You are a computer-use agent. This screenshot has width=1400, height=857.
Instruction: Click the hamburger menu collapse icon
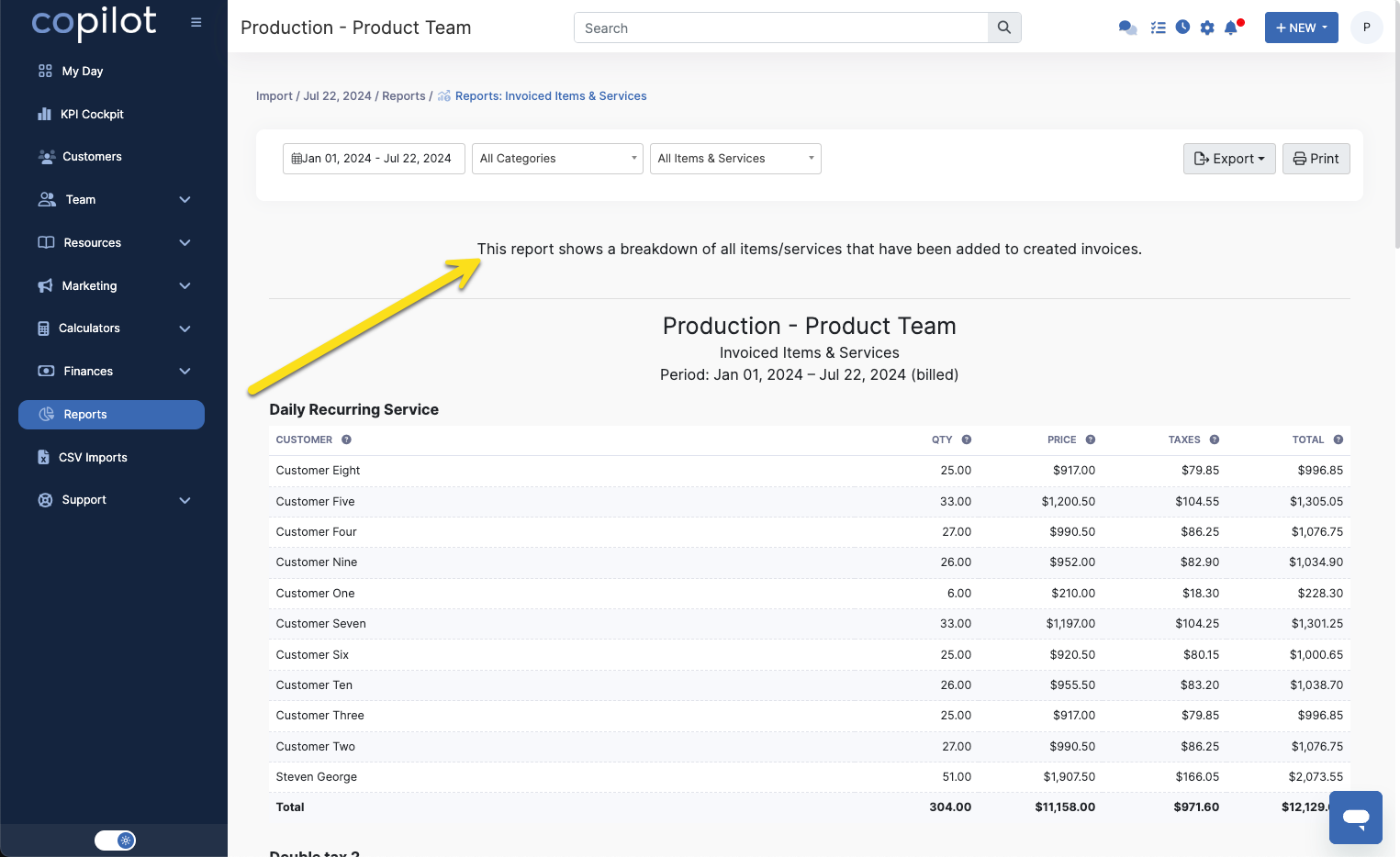pyautogui.click(x=196, y=22)
